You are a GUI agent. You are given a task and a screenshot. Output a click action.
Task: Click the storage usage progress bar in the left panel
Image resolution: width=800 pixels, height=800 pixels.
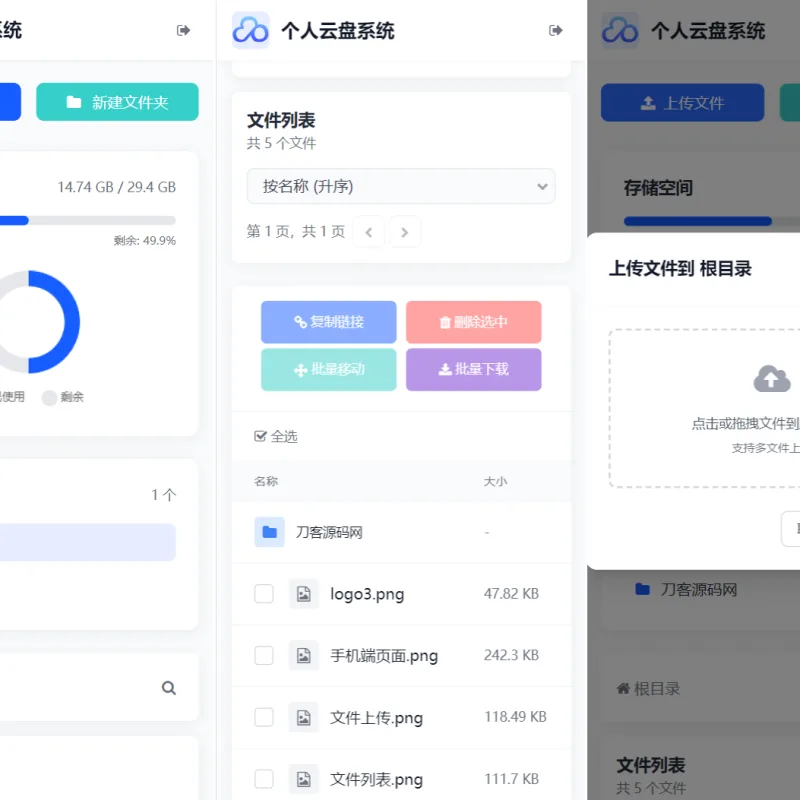pos(88,220)
